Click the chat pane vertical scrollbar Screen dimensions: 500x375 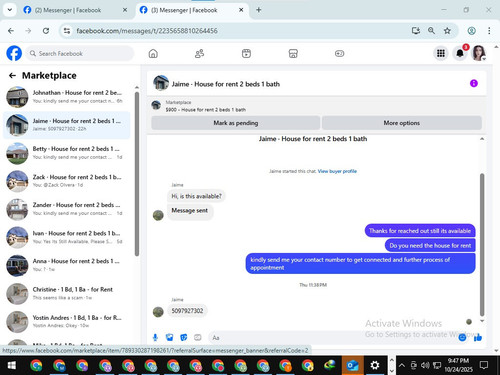pyautogui.click(x=482, y=244)
